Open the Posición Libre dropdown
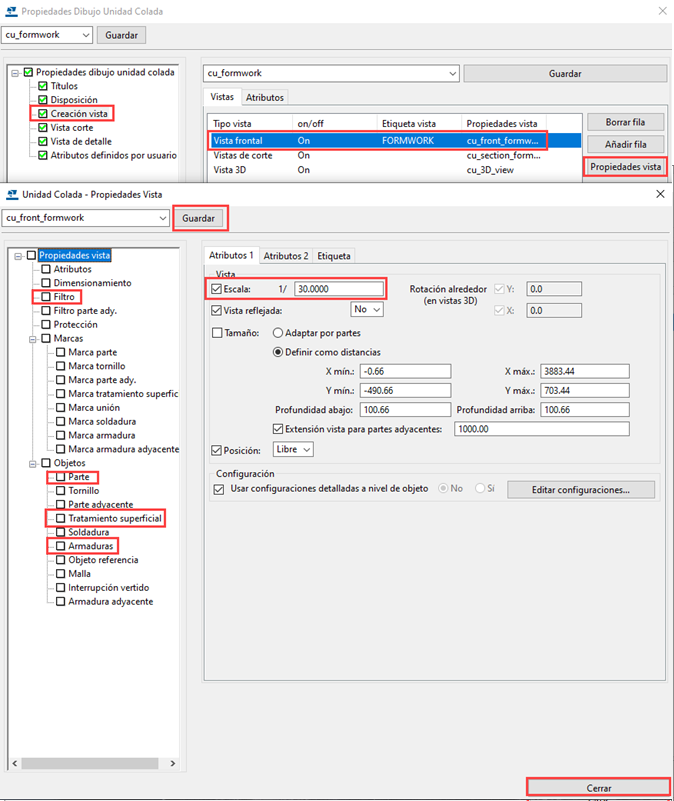674x801 pixels. [294, 450]
